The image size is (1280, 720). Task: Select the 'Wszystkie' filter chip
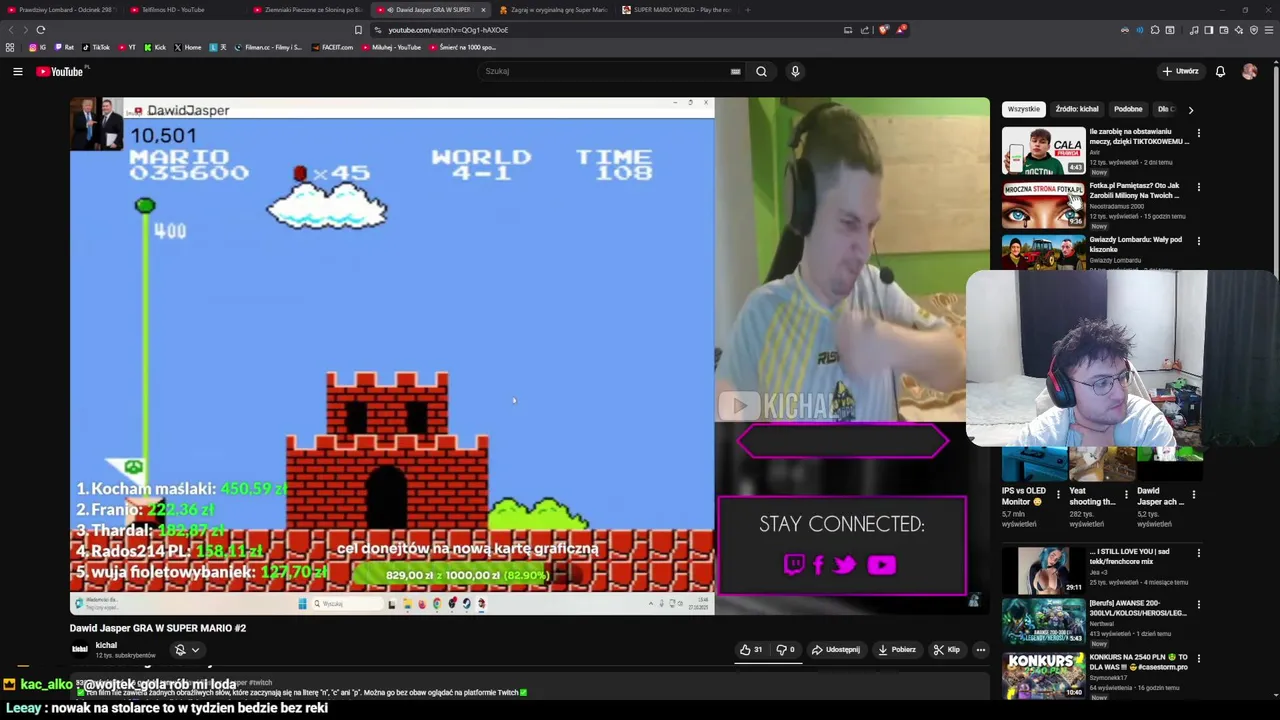coord(1023,109)
